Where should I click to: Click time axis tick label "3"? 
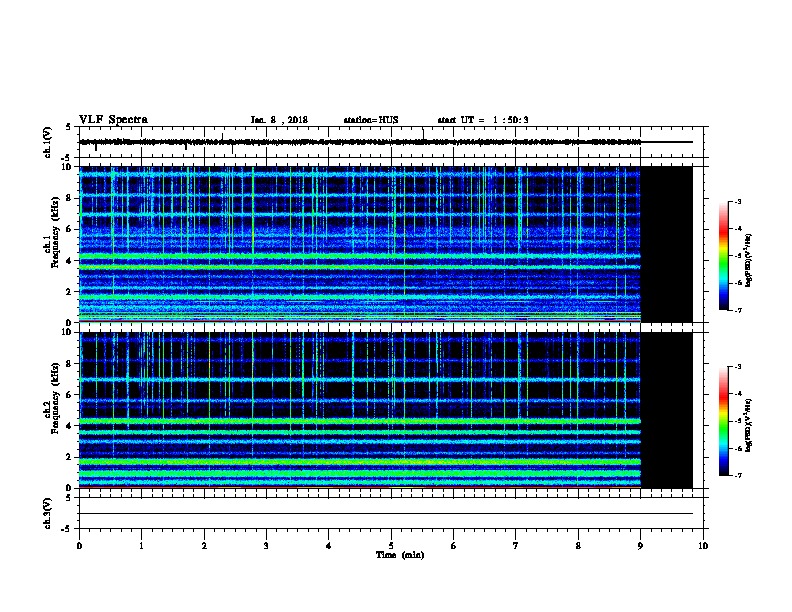[x=266, y=546]
